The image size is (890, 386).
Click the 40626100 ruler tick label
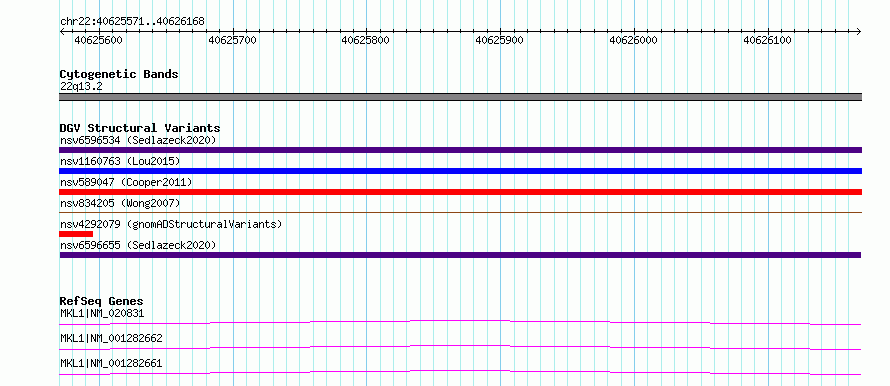point(767,40)
